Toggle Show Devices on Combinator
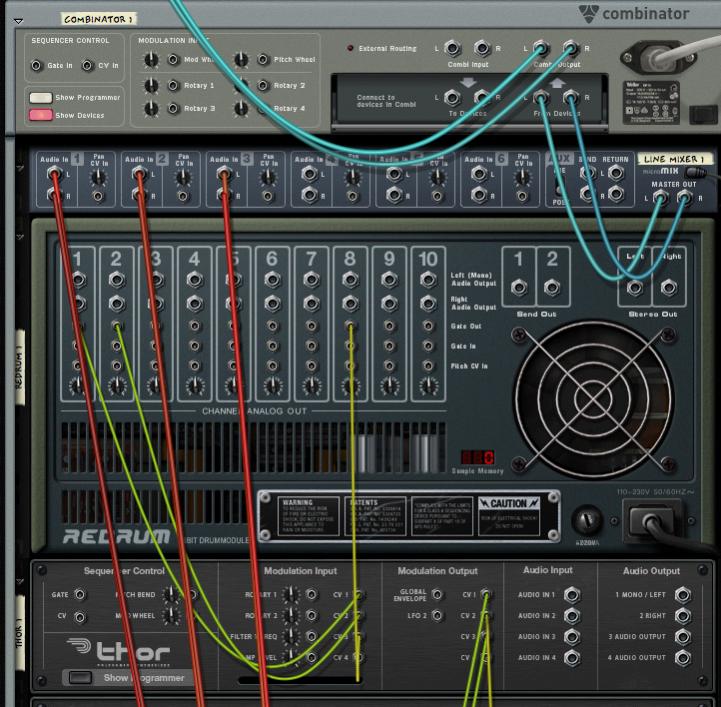The height and width of the screenshot is (707, 721). (40, 115)
